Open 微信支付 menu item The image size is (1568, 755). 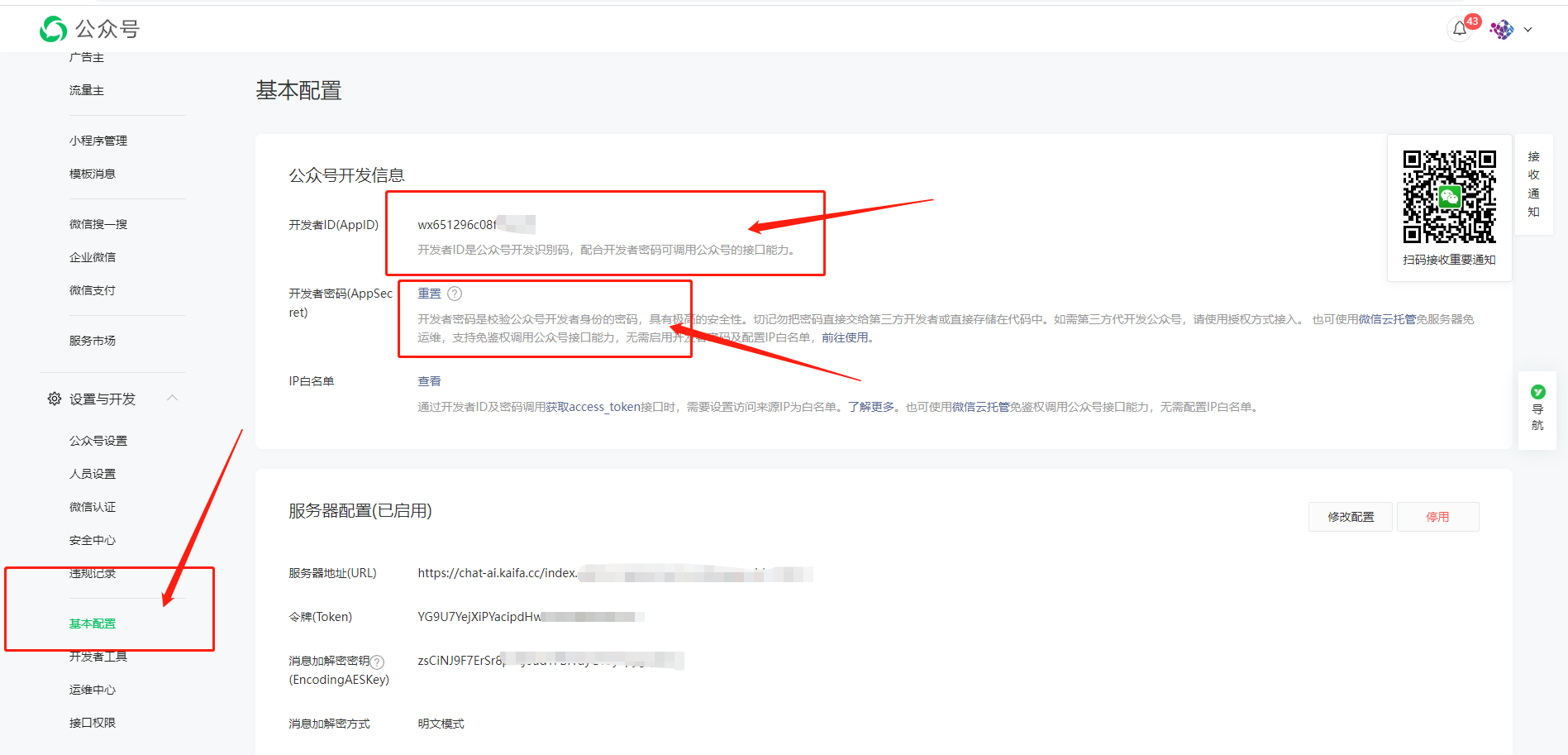click(93, 290)
